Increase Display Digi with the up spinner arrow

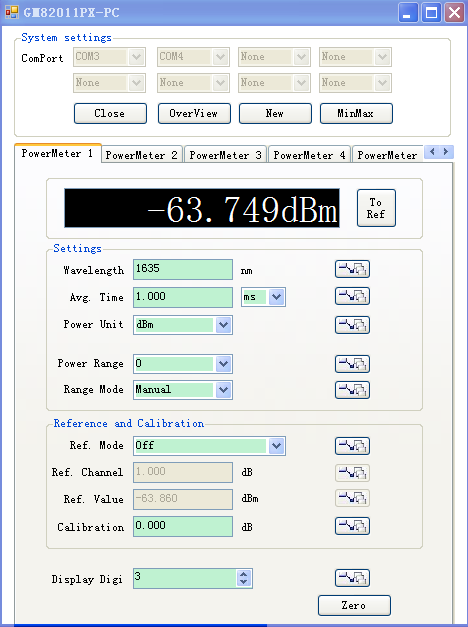tap(244, 574)
